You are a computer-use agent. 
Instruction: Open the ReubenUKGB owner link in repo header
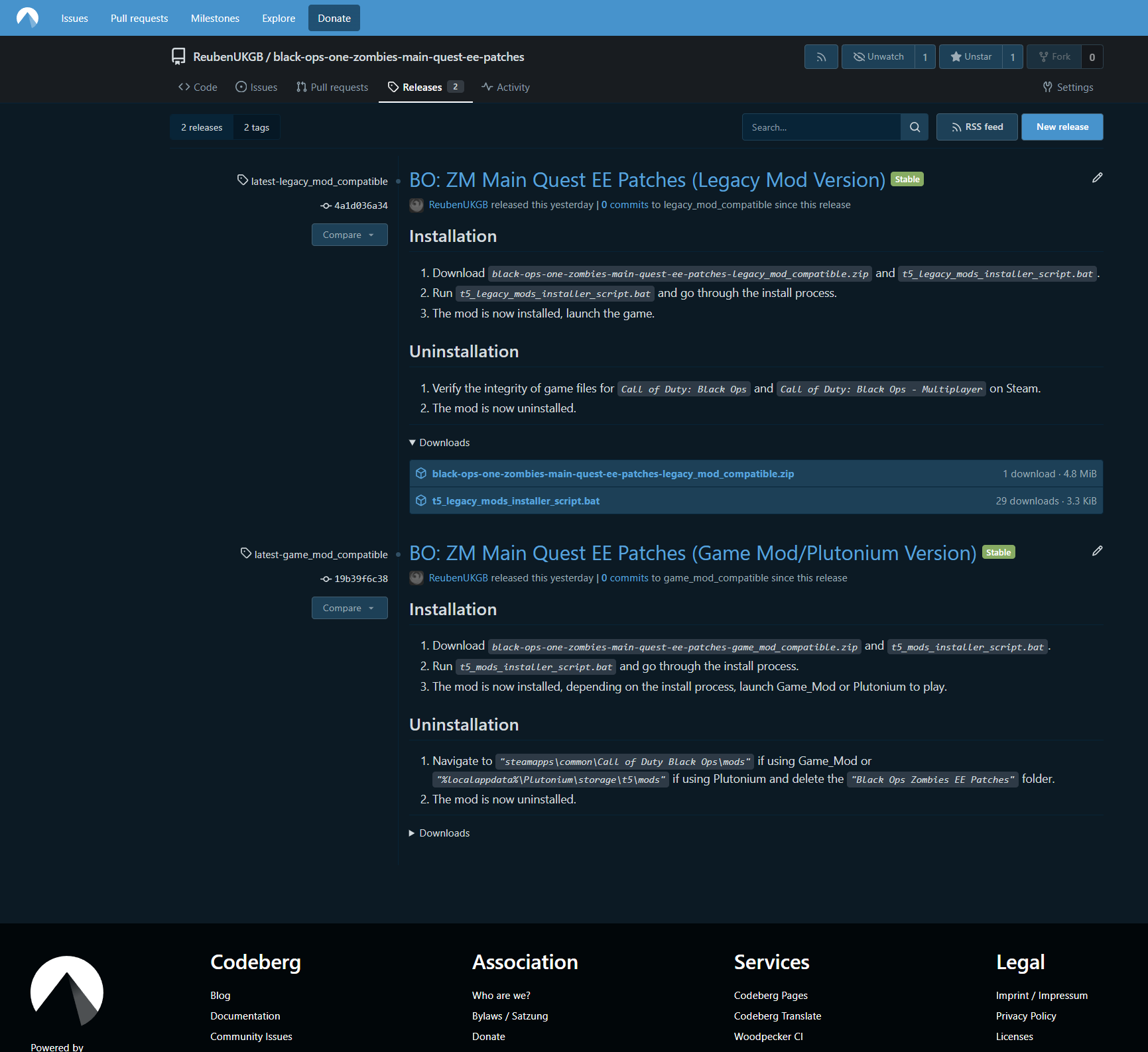pos(228,57)
